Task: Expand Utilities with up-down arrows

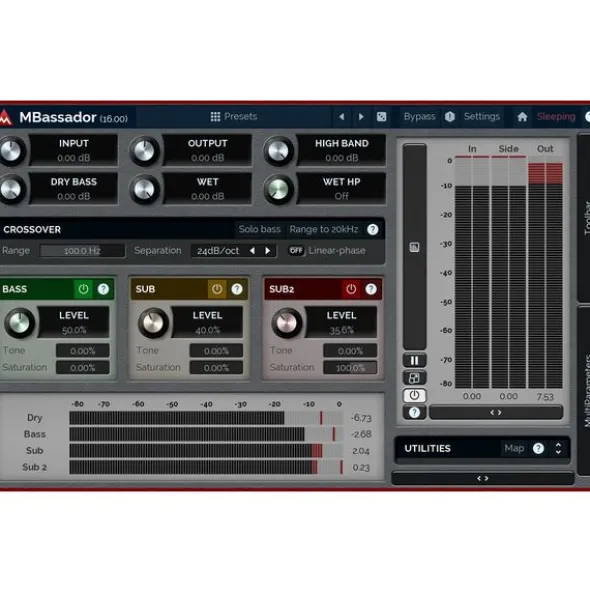Action: click(558, 448)
